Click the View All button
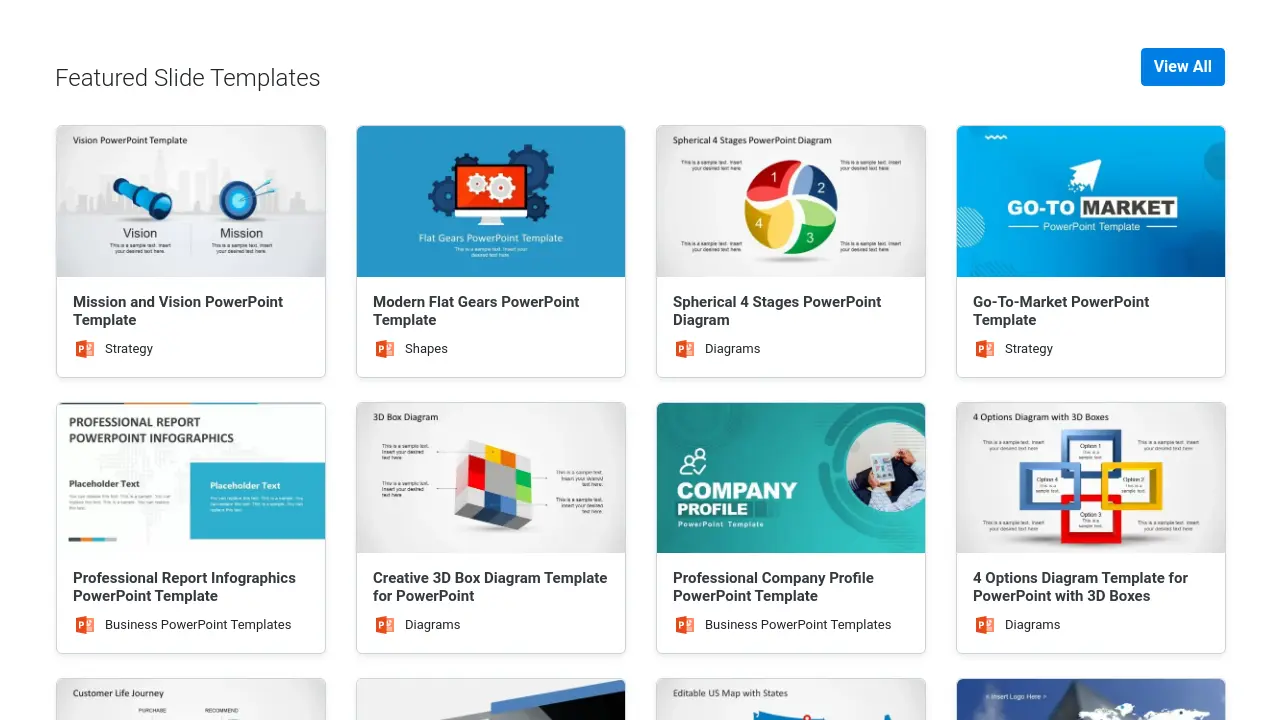This screenshot has height=720, width=1280. (1182, 67)
